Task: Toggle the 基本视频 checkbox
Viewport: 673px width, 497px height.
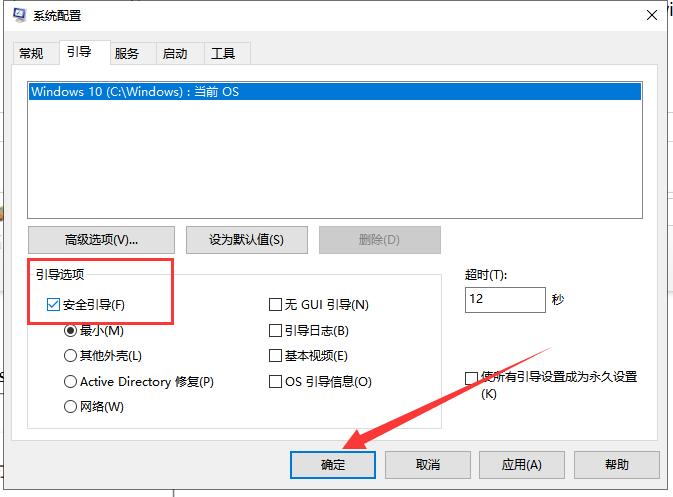Action: point(276,356)
